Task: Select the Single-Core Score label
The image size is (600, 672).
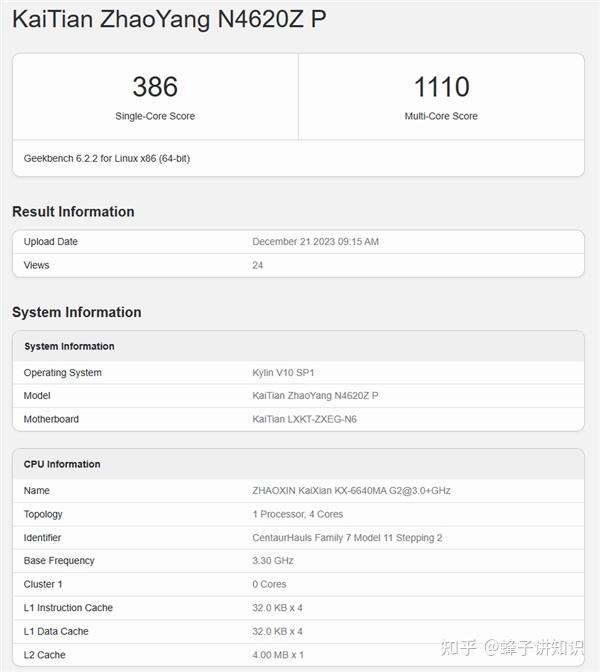Action: pos(155,116)
